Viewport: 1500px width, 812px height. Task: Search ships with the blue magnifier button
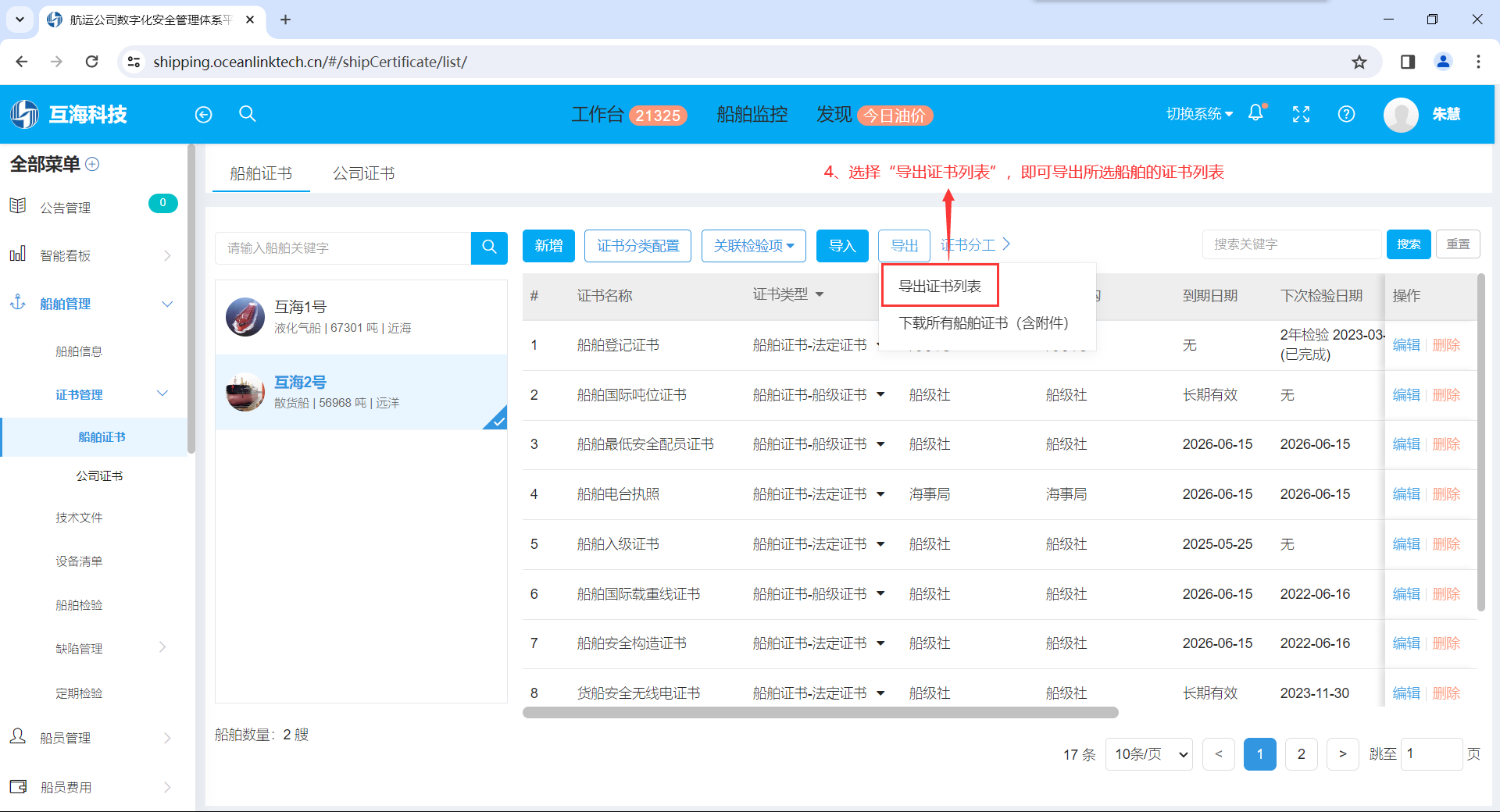(x=489, y=247)
